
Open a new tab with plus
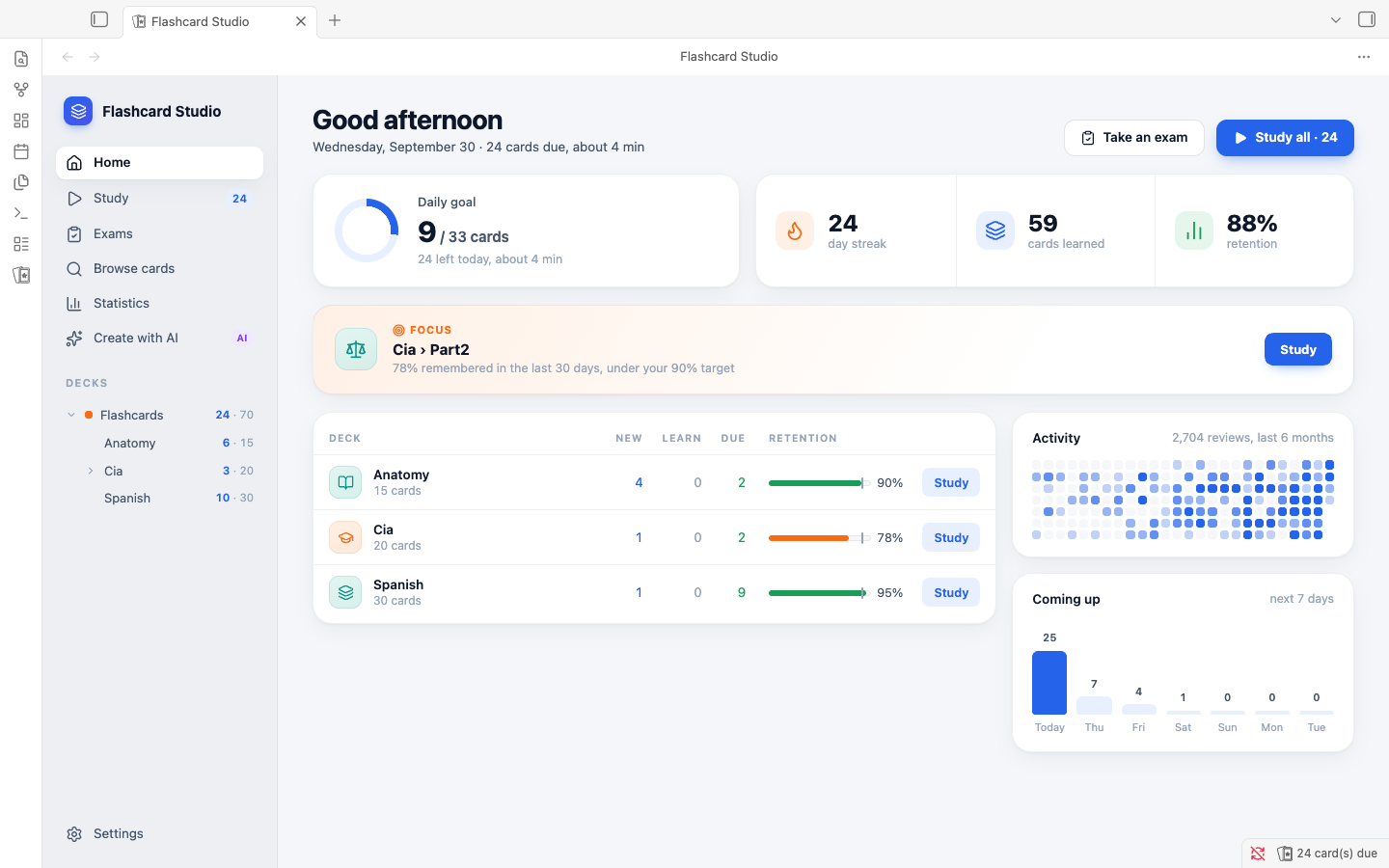point(335,20)
